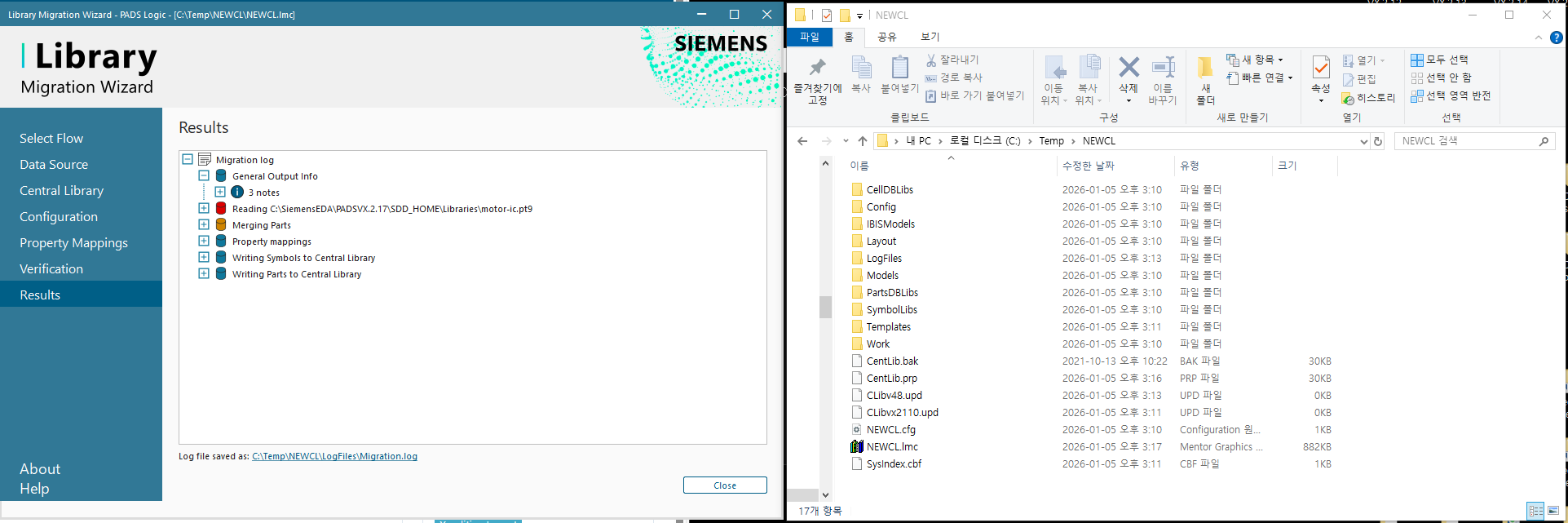Click the blue info icon beside 3 notes
The image size is (1568, 523).
coord(237,193)
